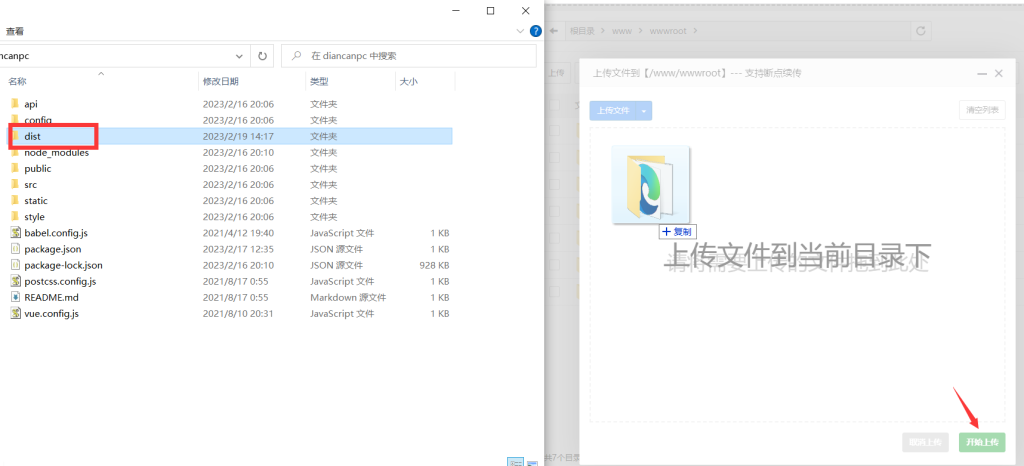Viewport: 1024px width, 466px height.
Task: Click the 开始上传 button
Action: 981,441
